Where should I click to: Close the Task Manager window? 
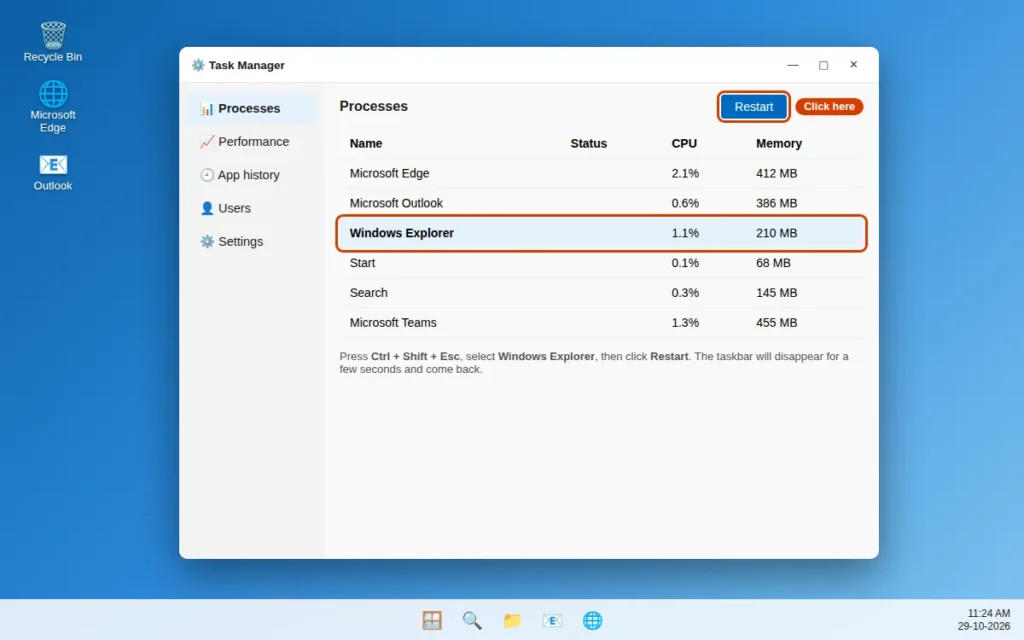(854, 65)
